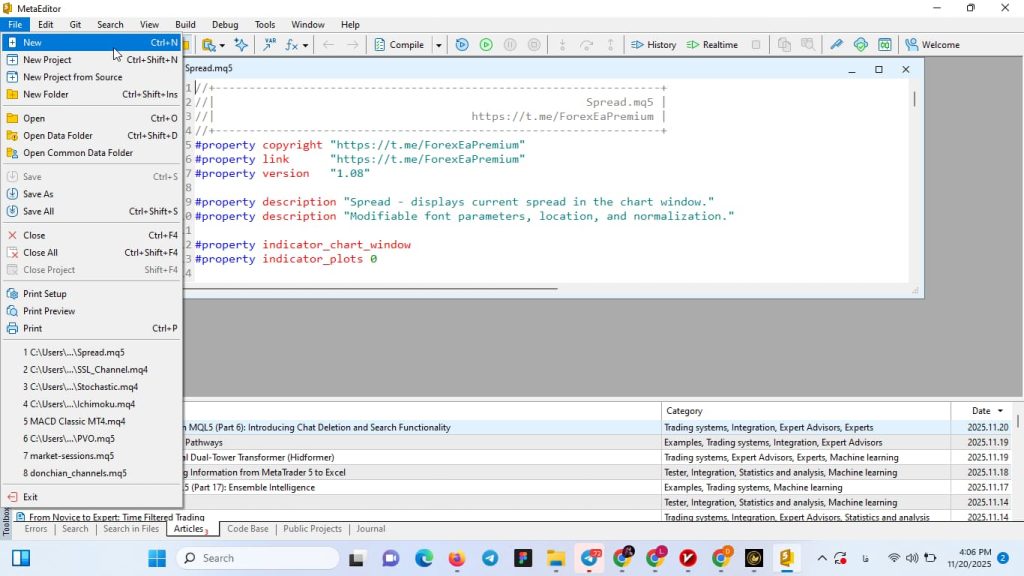Click the History profiling button
The width and height of the screenshot is (1024, 576).
tap(653, 44)
